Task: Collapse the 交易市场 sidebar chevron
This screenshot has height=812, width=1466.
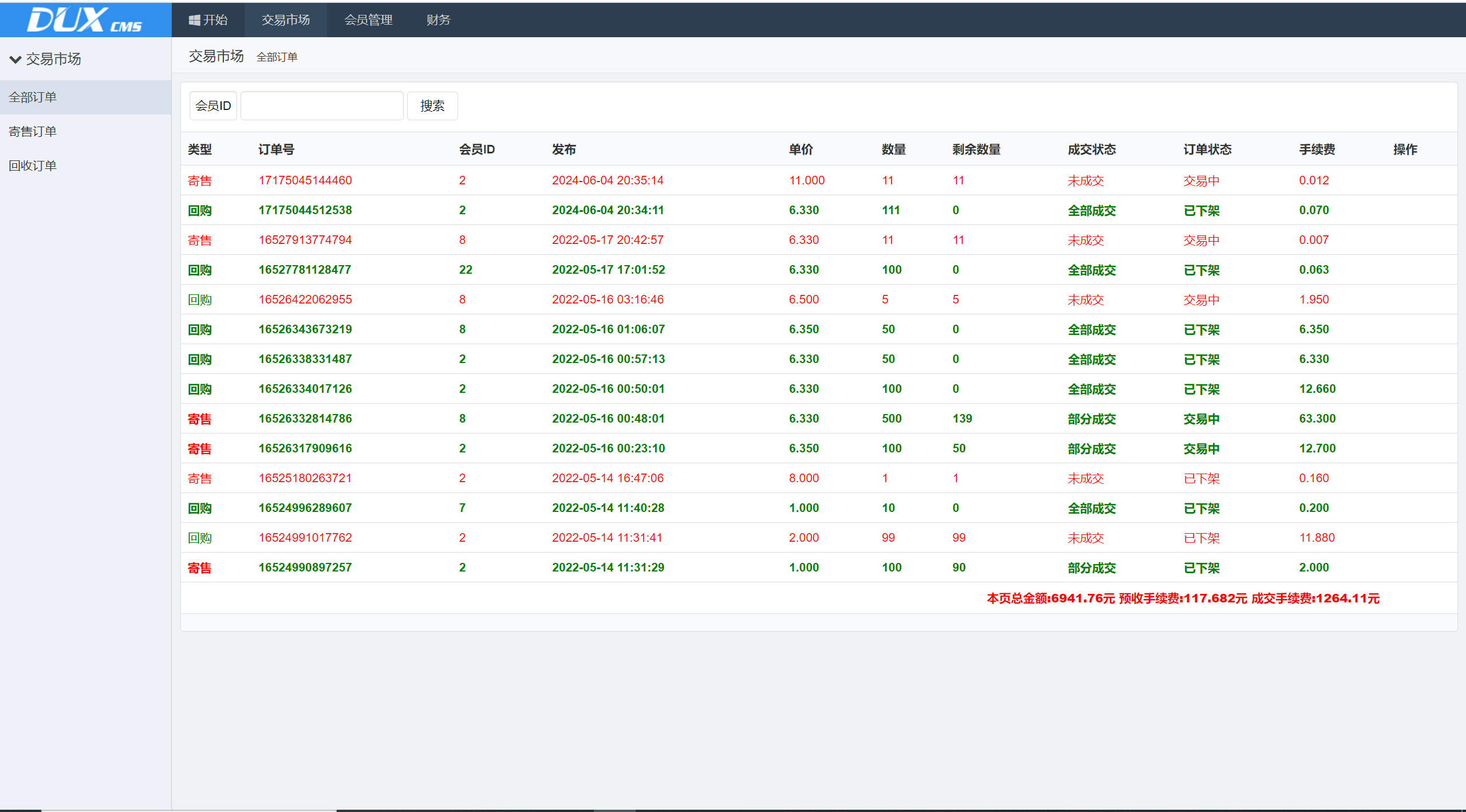Action: pyautogui.click(x=15, y=59)
